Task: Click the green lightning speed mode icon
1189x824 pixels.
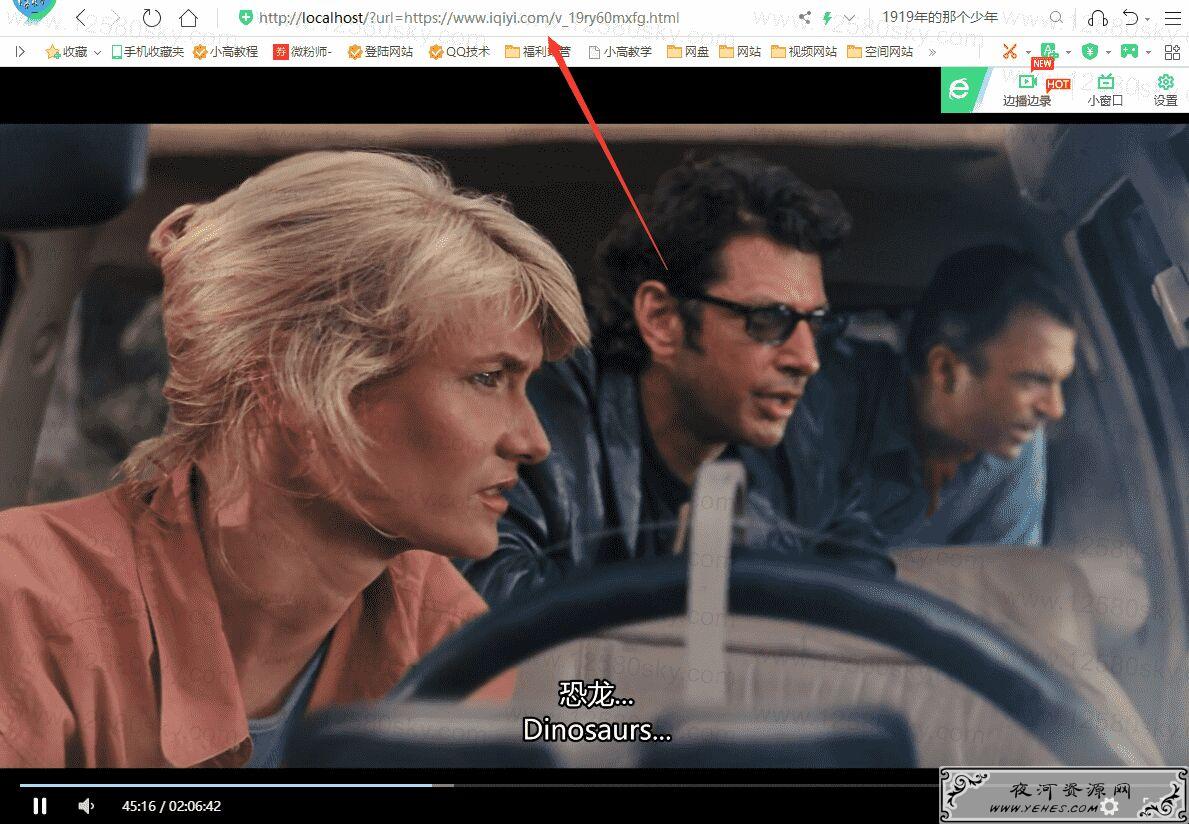Action: (827, 17)
